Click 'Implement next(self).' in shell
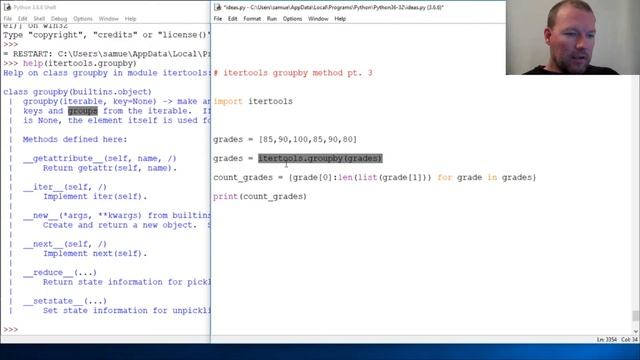 [x=95, y=253]
